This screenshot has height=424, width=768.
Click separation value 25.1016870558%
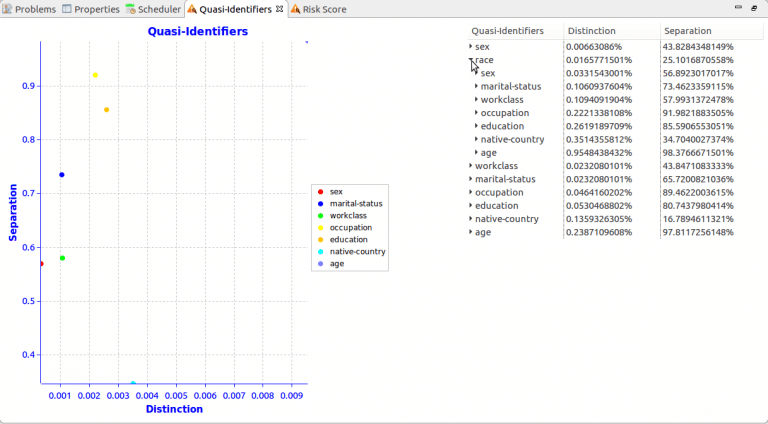click(698, 60)
